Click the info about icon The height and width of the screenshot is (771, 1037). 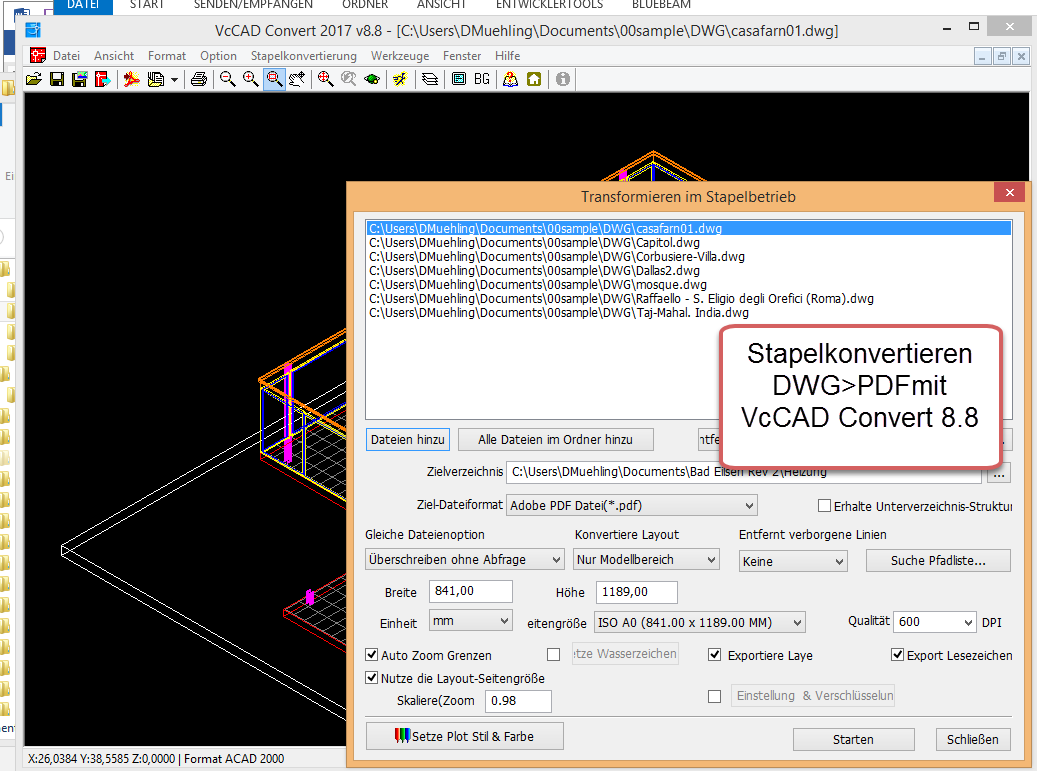[563, 79]
